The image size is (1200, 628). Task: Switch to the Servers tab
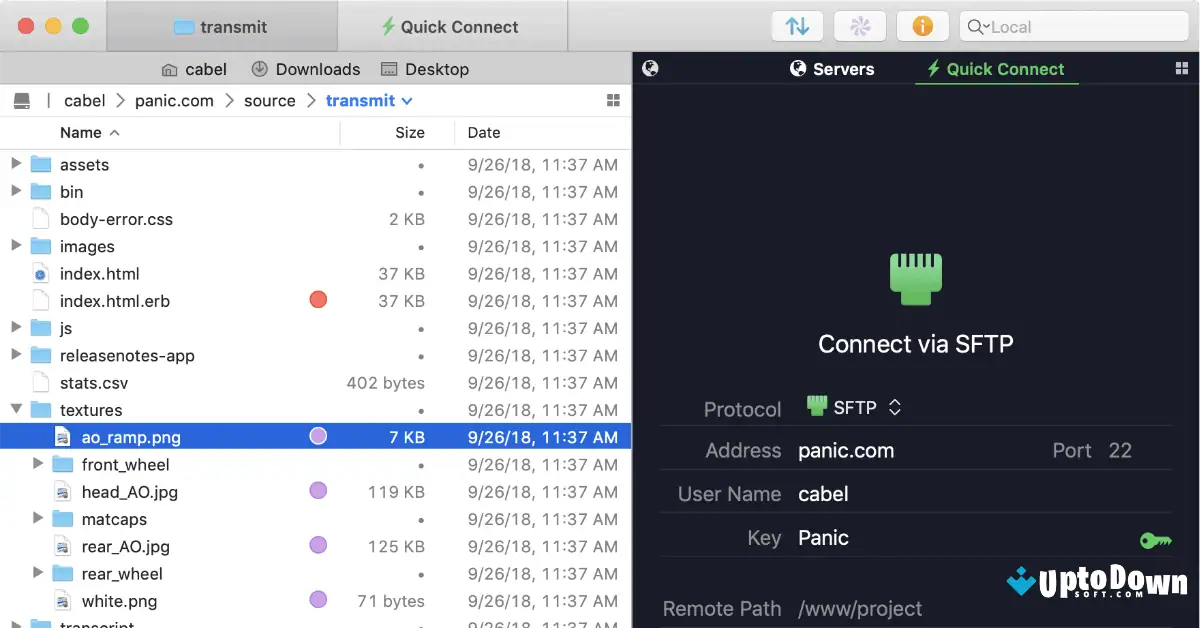[x=832, y=68]
